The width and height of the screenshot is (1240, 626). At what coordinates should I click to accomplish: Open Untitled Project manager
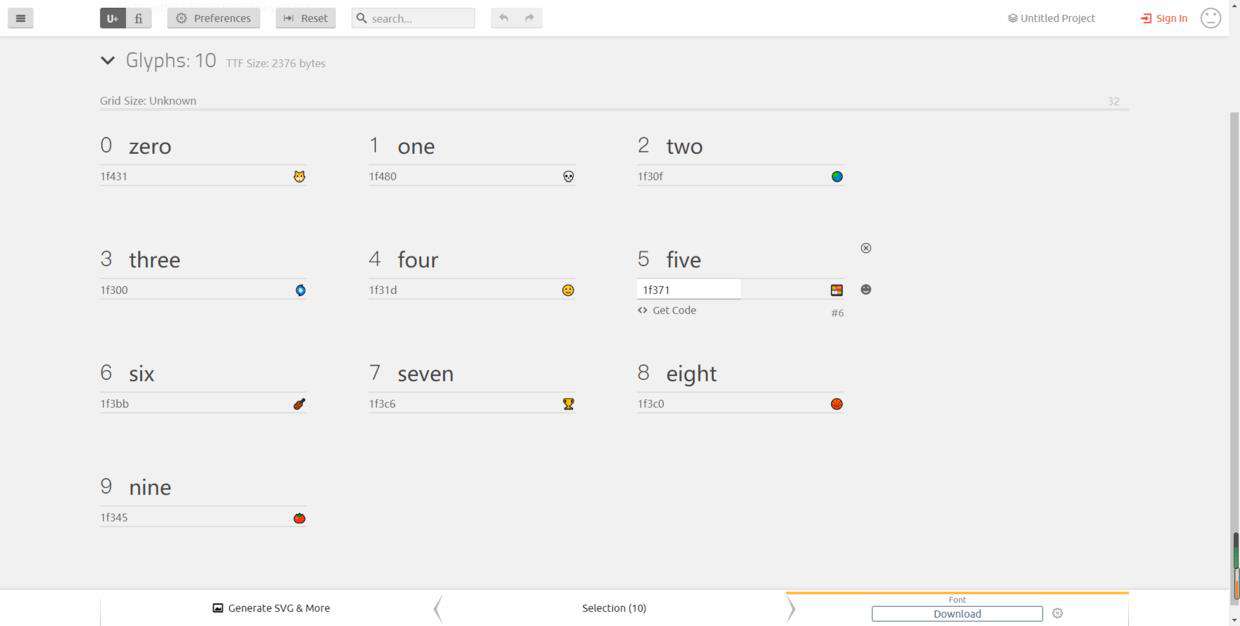click(1051, 18)
